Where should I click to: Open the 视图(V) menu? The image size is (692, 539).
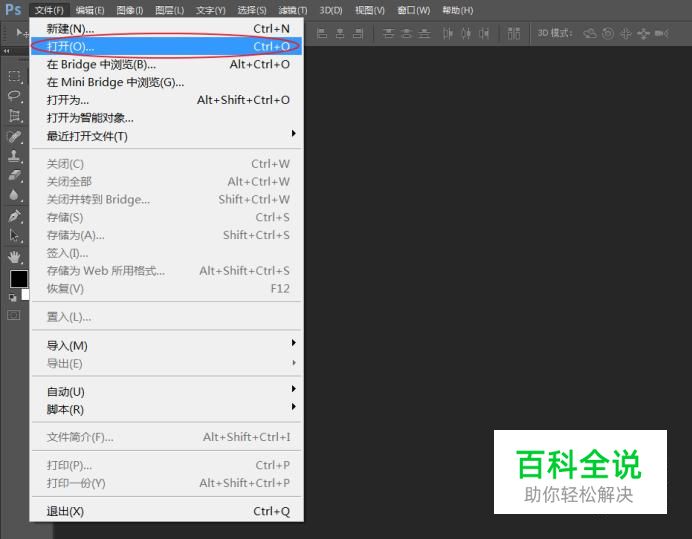coord(370,10)
